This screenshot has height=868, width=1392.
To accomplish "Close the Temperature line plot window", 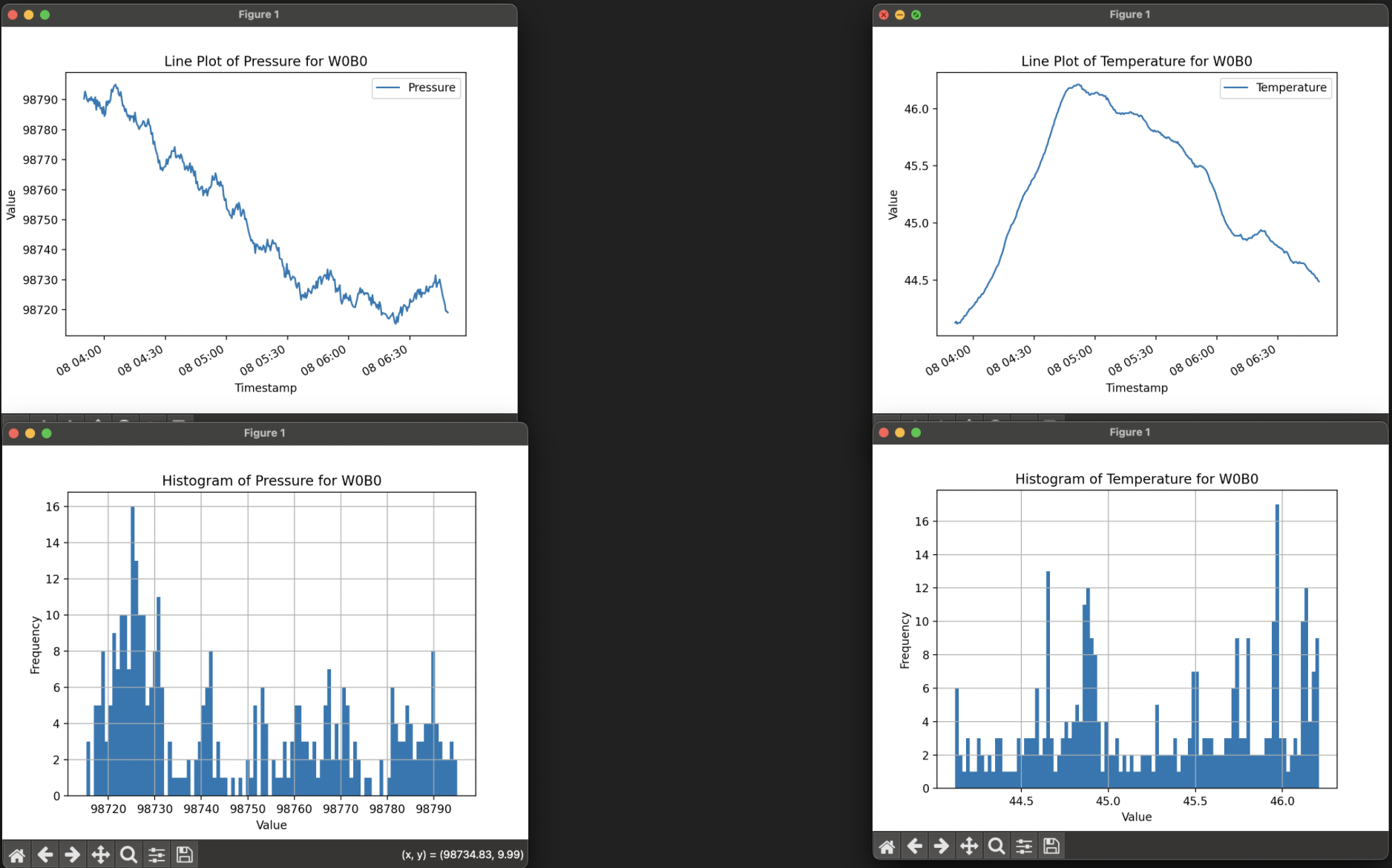I will click(x=884, y=15).
